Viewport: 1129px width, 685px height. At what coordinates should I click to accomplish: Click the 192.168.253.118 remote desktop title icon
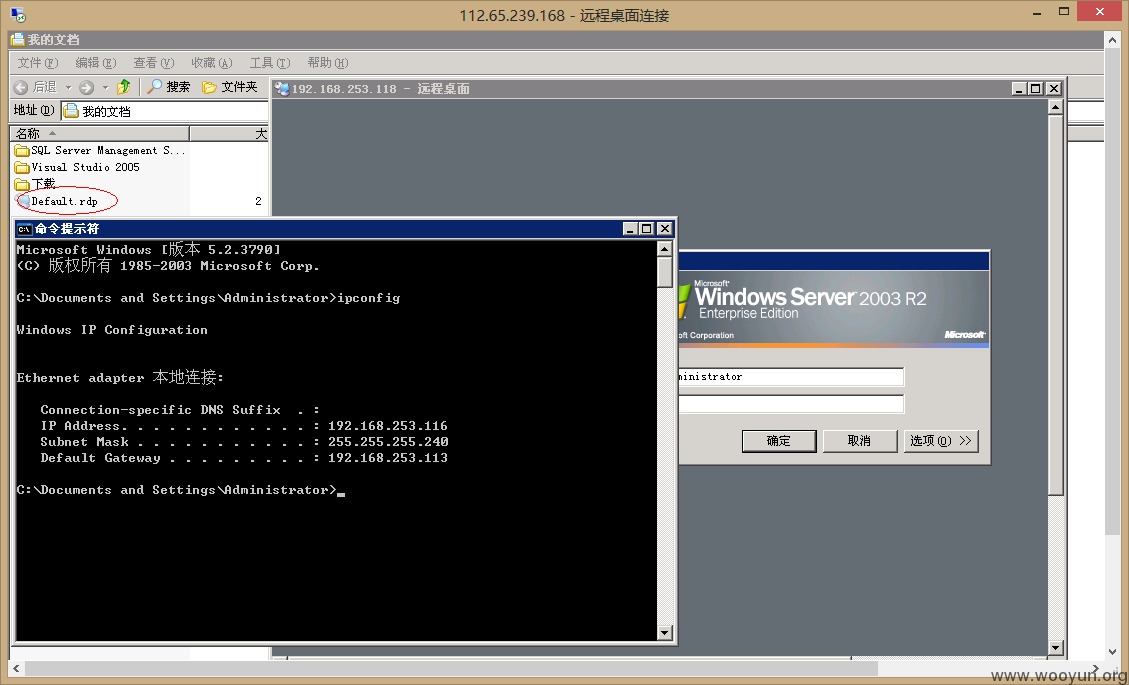(x=282, y=89)
